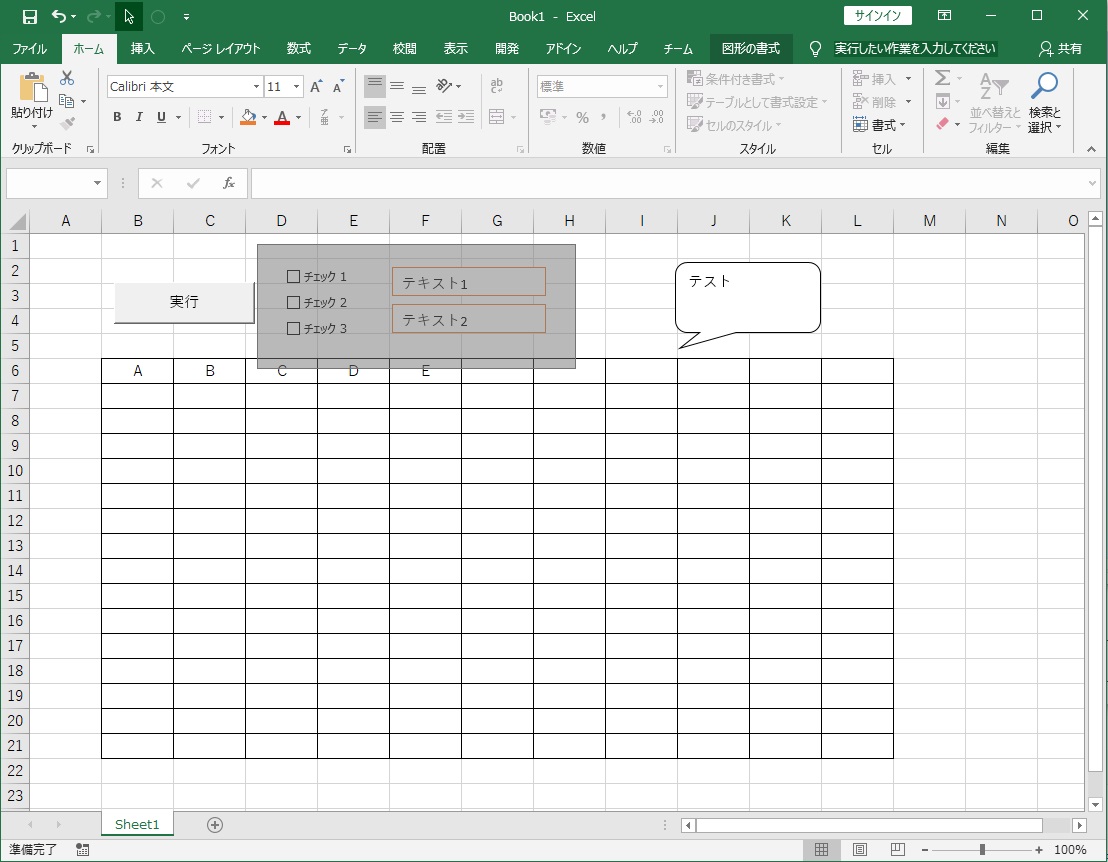Screen dimensions: 1108x862
Task: Click the Save icon in title bar
Action: point(30,16)
